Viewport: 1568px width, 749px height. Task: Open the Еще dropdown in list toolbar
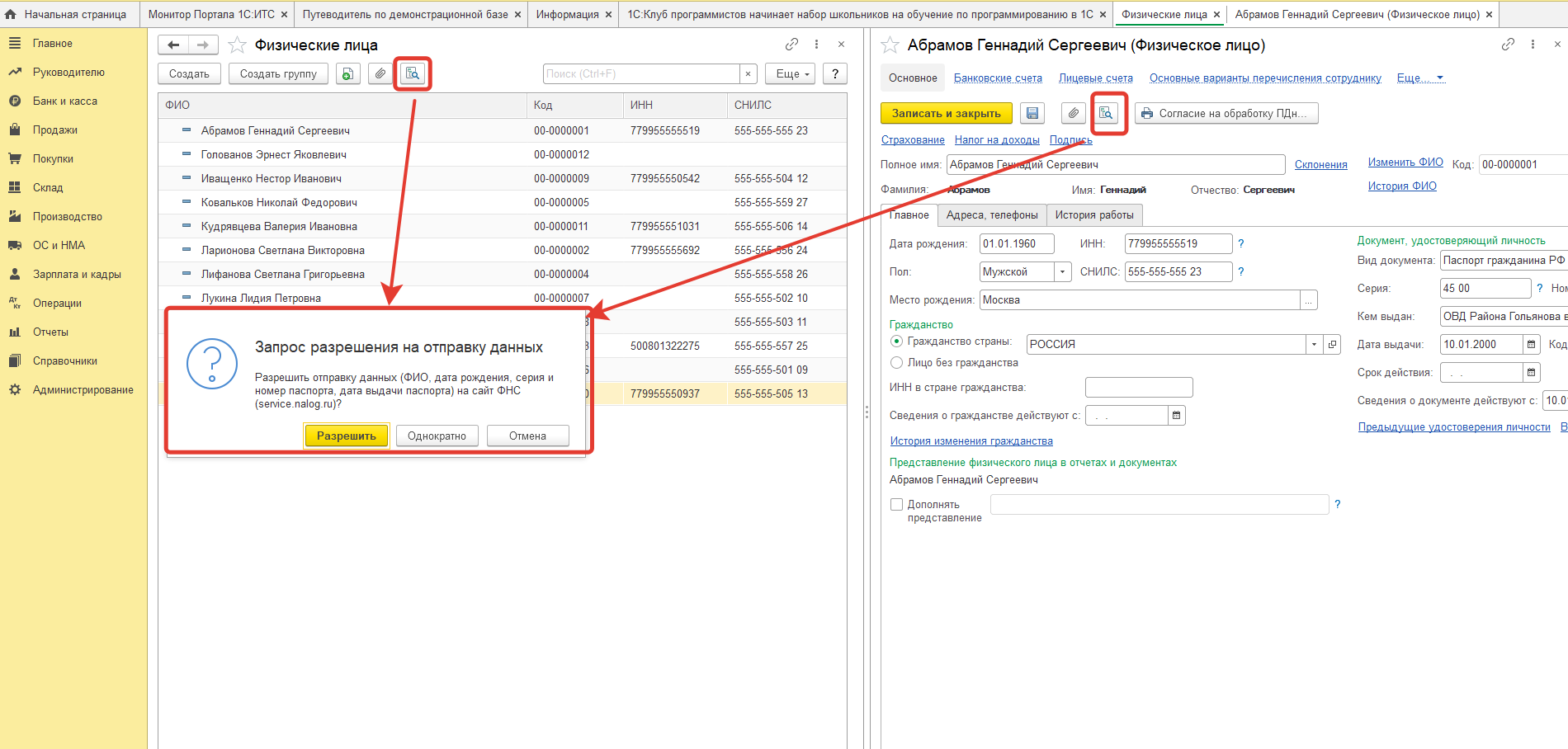(790, 73)
